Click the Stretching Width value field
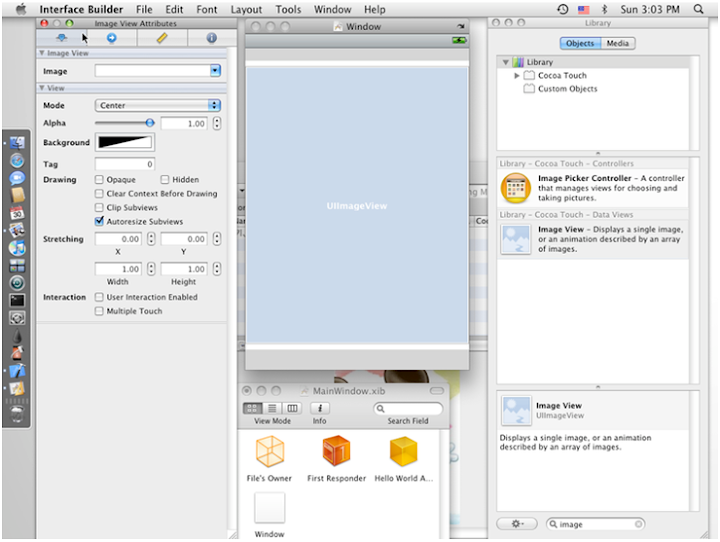 pyautogui.click(x=118, y=269)
